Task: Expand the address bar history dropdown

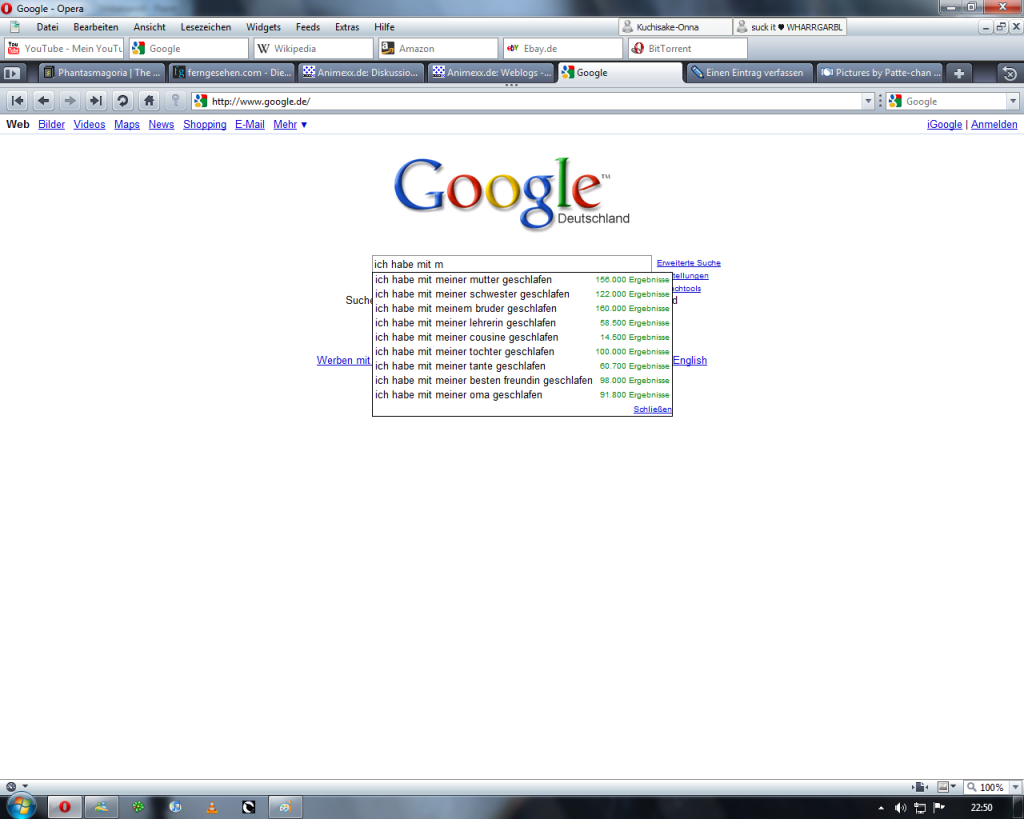Action: click(867, 101)
